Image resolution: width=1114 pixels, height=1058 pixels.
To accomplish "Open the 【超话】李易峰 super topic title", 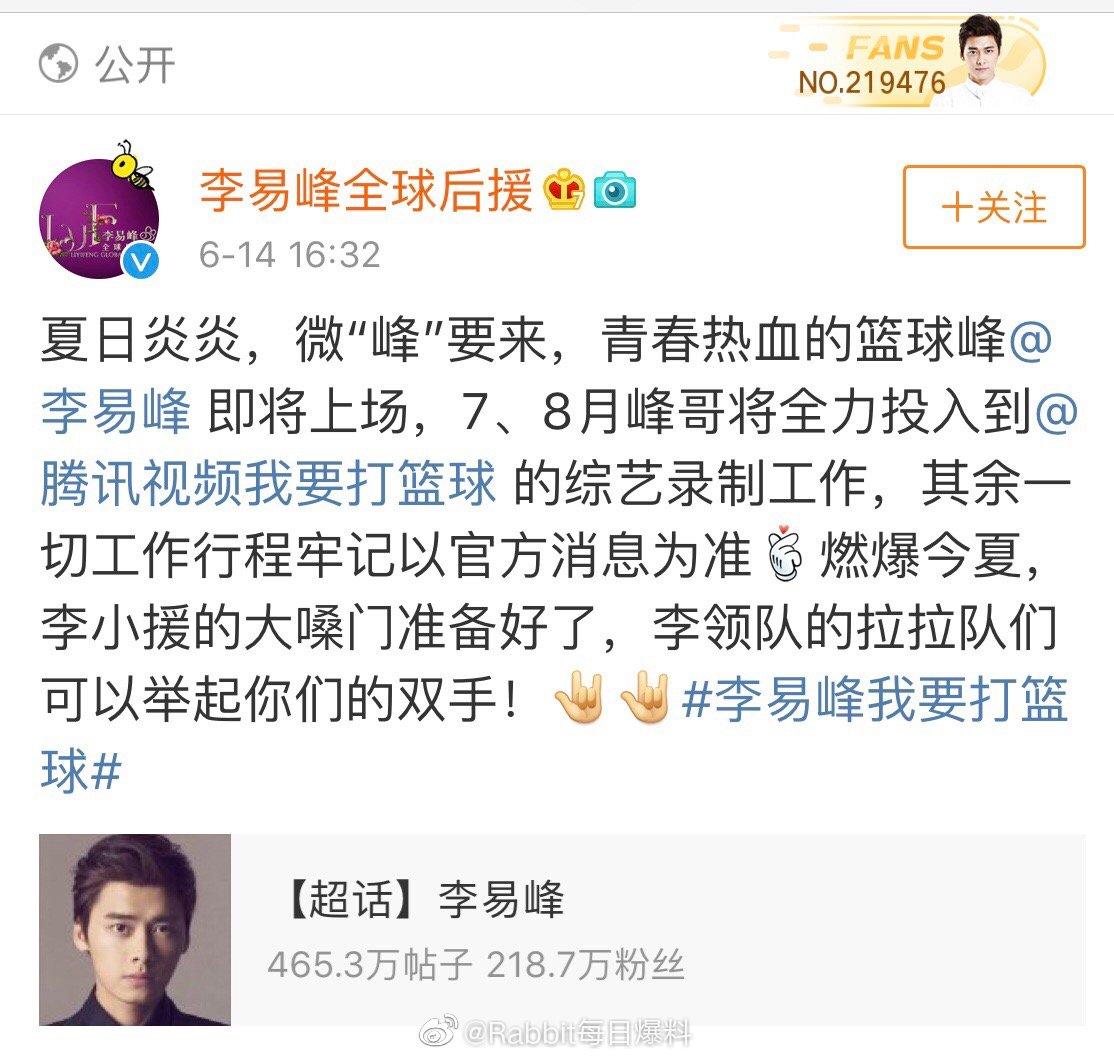I will pyautogui.click(x=423, y=899).
